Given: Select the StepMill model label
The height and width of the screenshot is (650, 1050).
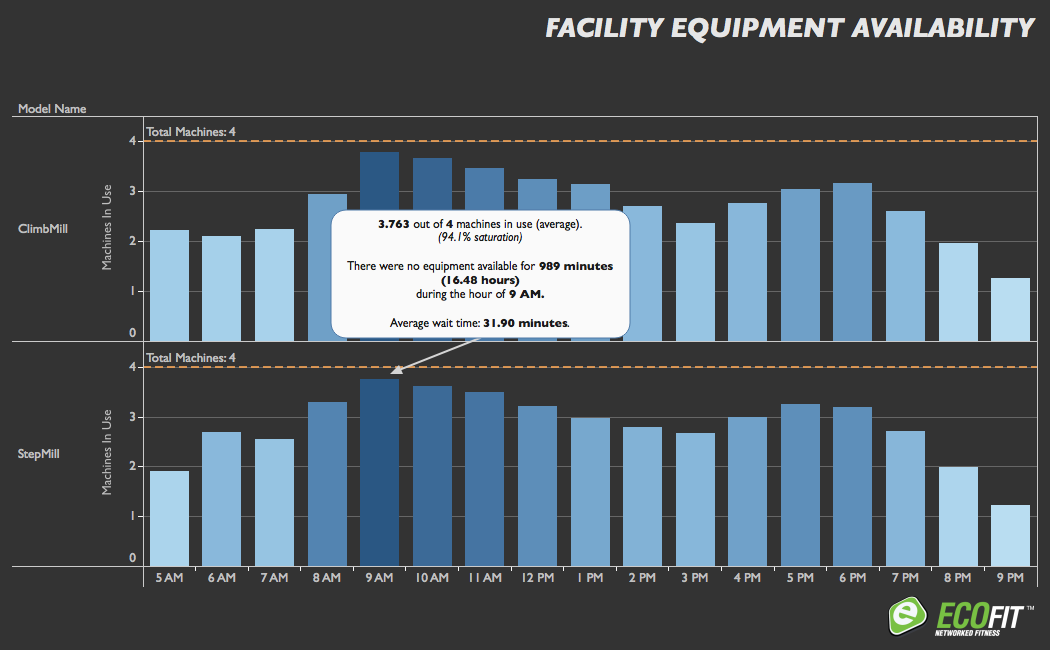Looking at the screenshot, I should [39, 454].
